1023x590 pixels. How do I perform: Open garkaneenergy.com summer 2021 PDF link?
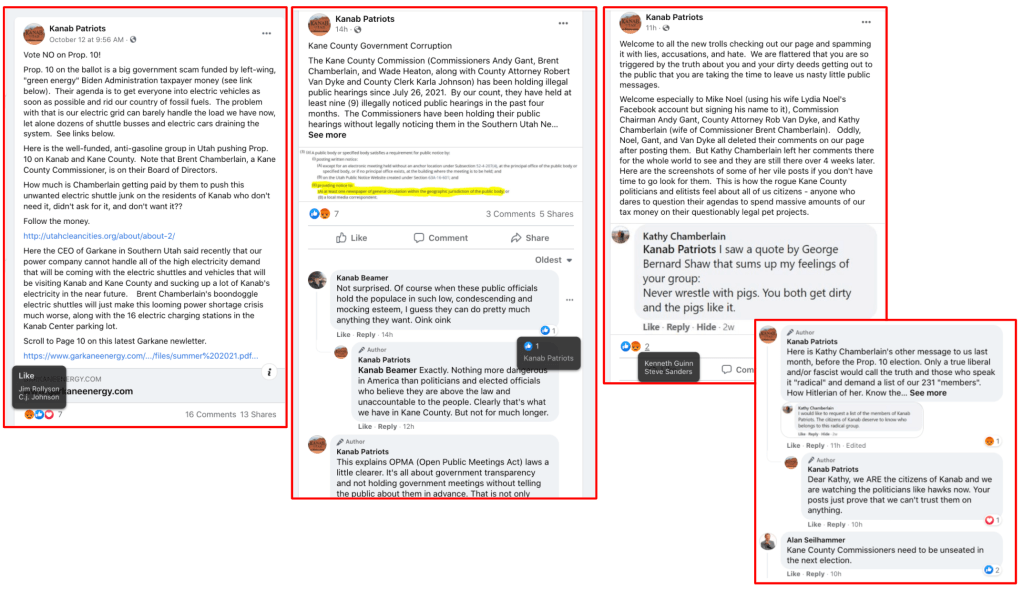(x=141, y=356)
